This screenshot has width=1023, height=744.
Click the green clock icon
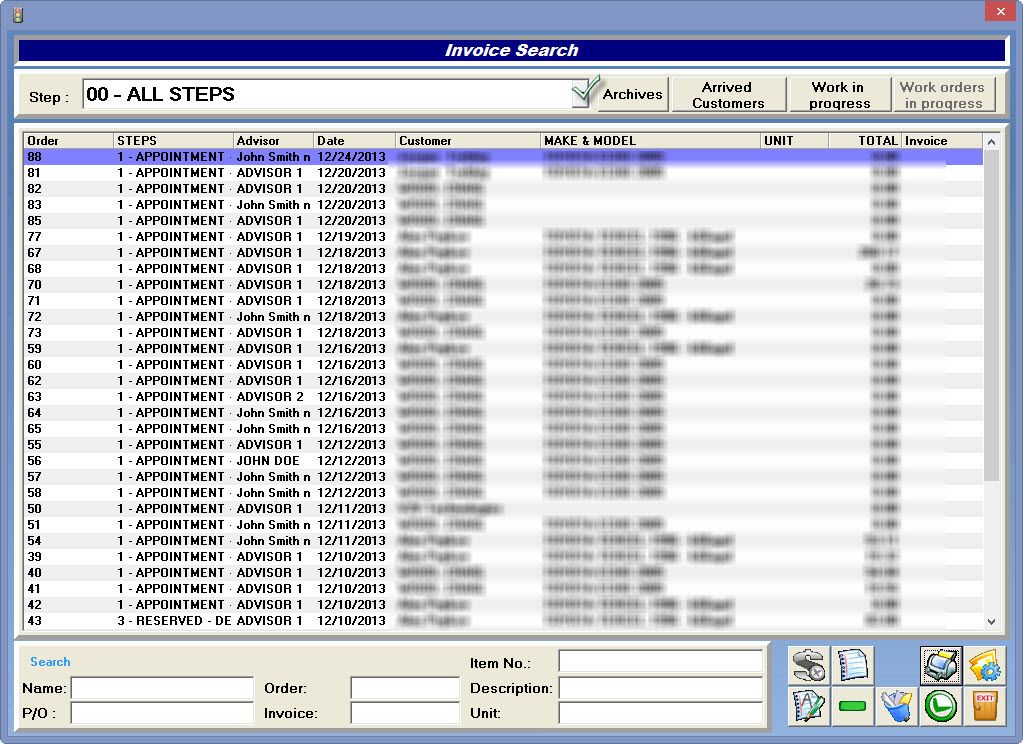click(x=941, y=705)
